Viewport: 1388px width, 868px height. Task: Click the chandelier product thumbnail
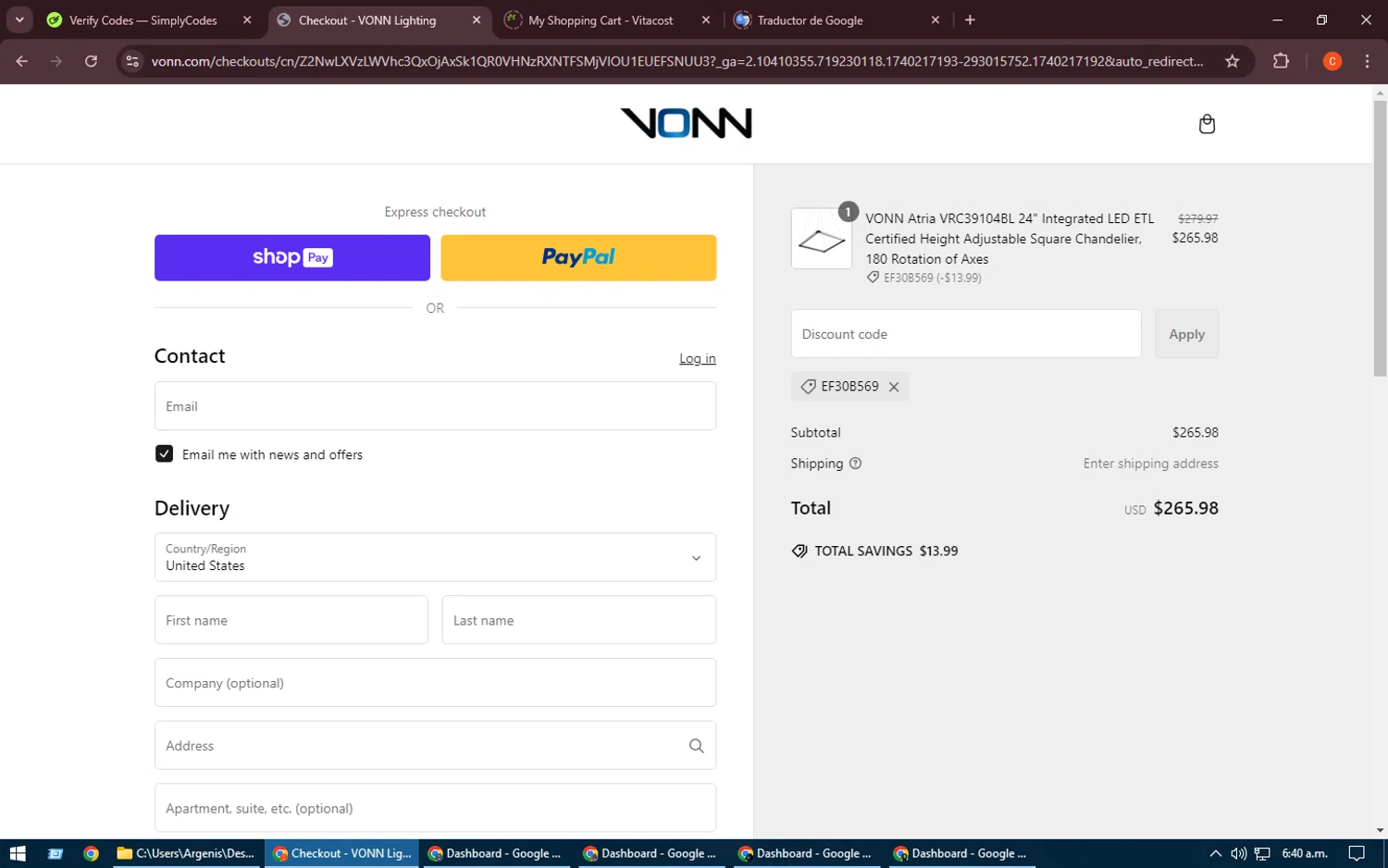tap(822, 239)
